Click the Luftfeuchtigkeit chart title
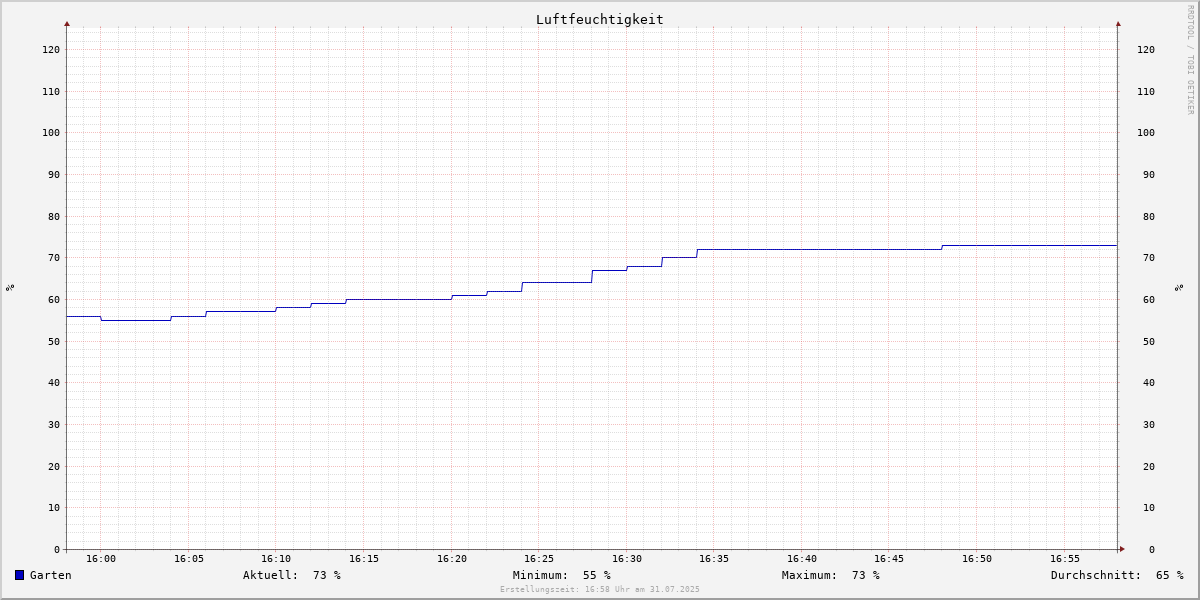This screenshot has height=600, width=1200. point(599,19)
